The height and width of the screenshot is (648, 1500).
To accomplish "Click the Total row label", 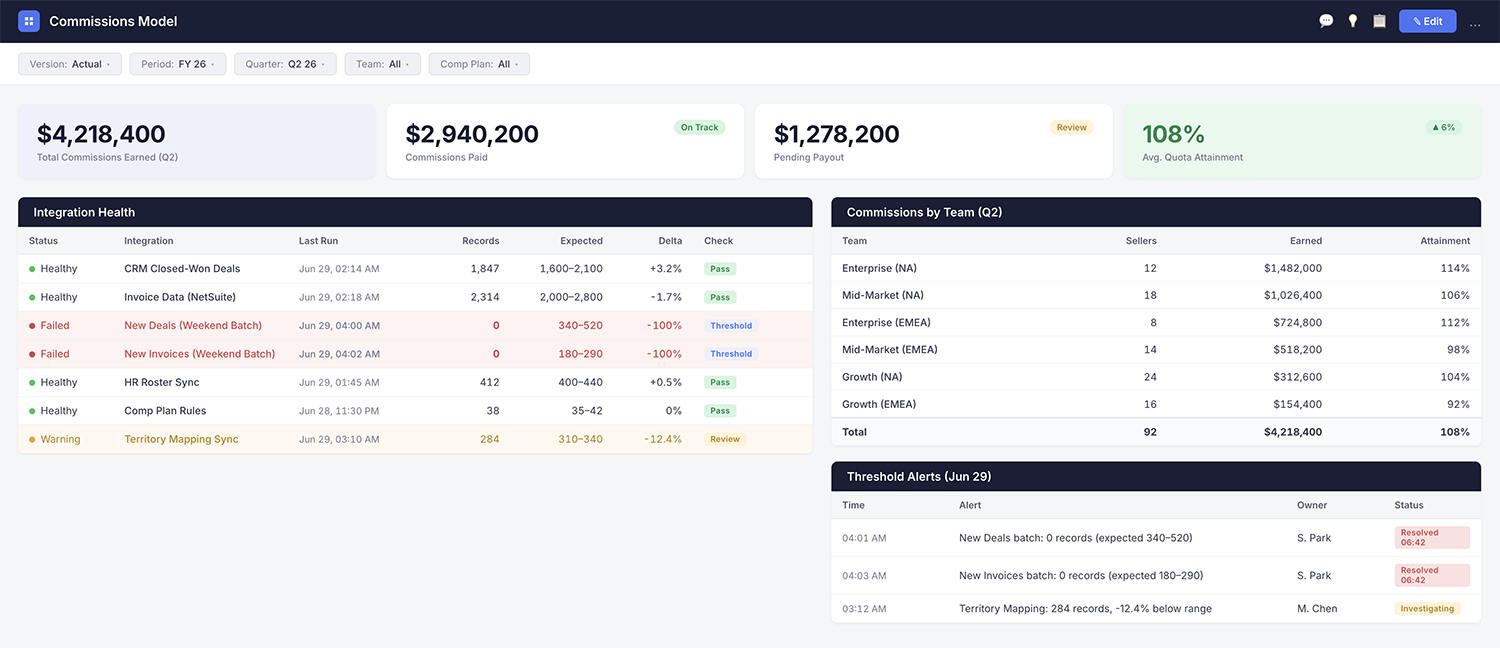I will (x=855, y=432).
